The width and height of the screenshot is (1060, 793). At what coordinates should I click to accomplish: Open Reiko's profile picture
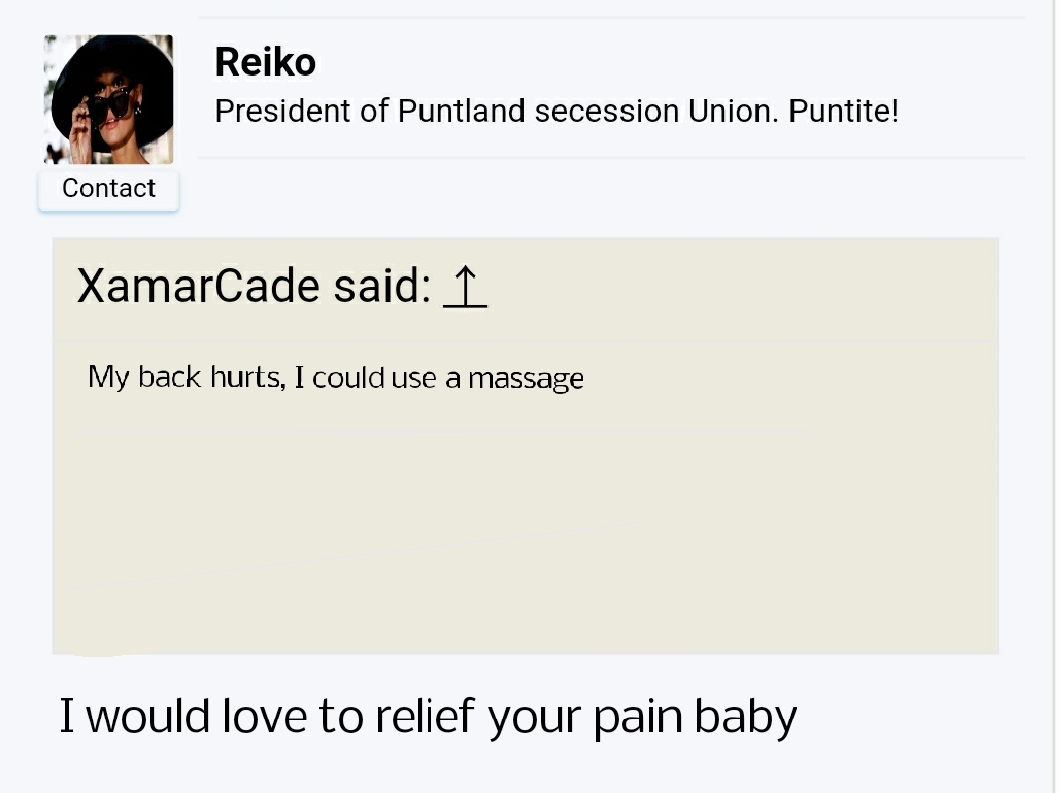click(x=109, y=99)
